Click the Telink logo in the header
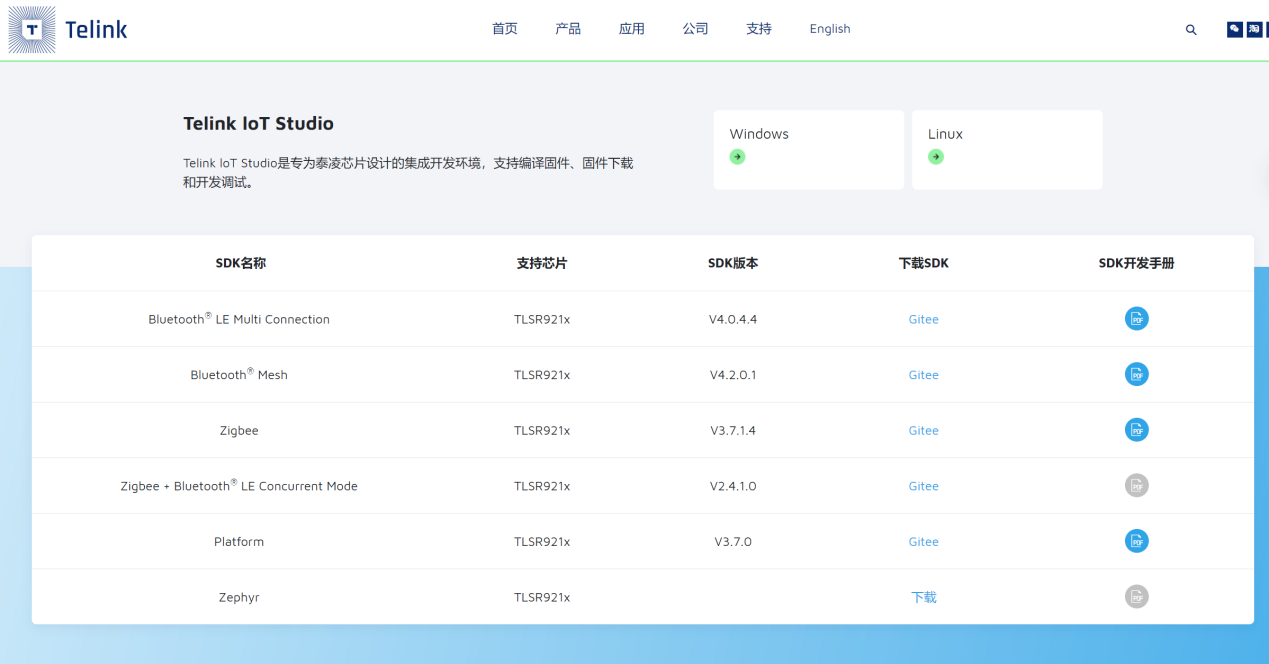The width and height of the screenshot is (1269, 664). tap(68, 29)
